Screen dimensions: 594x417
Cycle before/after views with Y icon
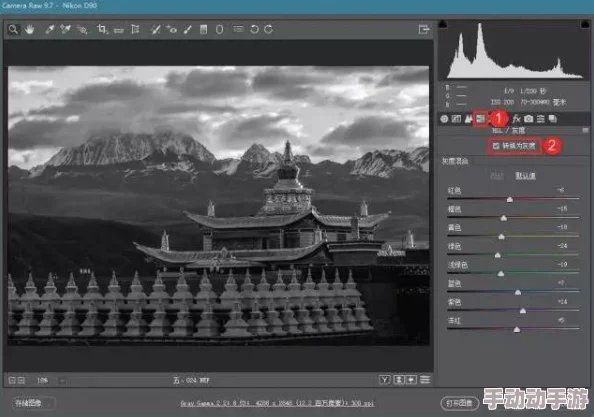click(385, 380)
